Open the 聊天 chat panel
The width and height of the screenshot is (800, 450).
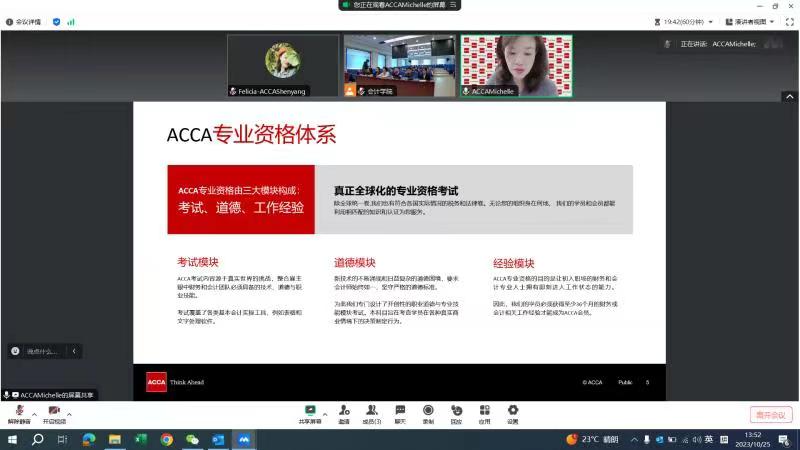[400, 413]
